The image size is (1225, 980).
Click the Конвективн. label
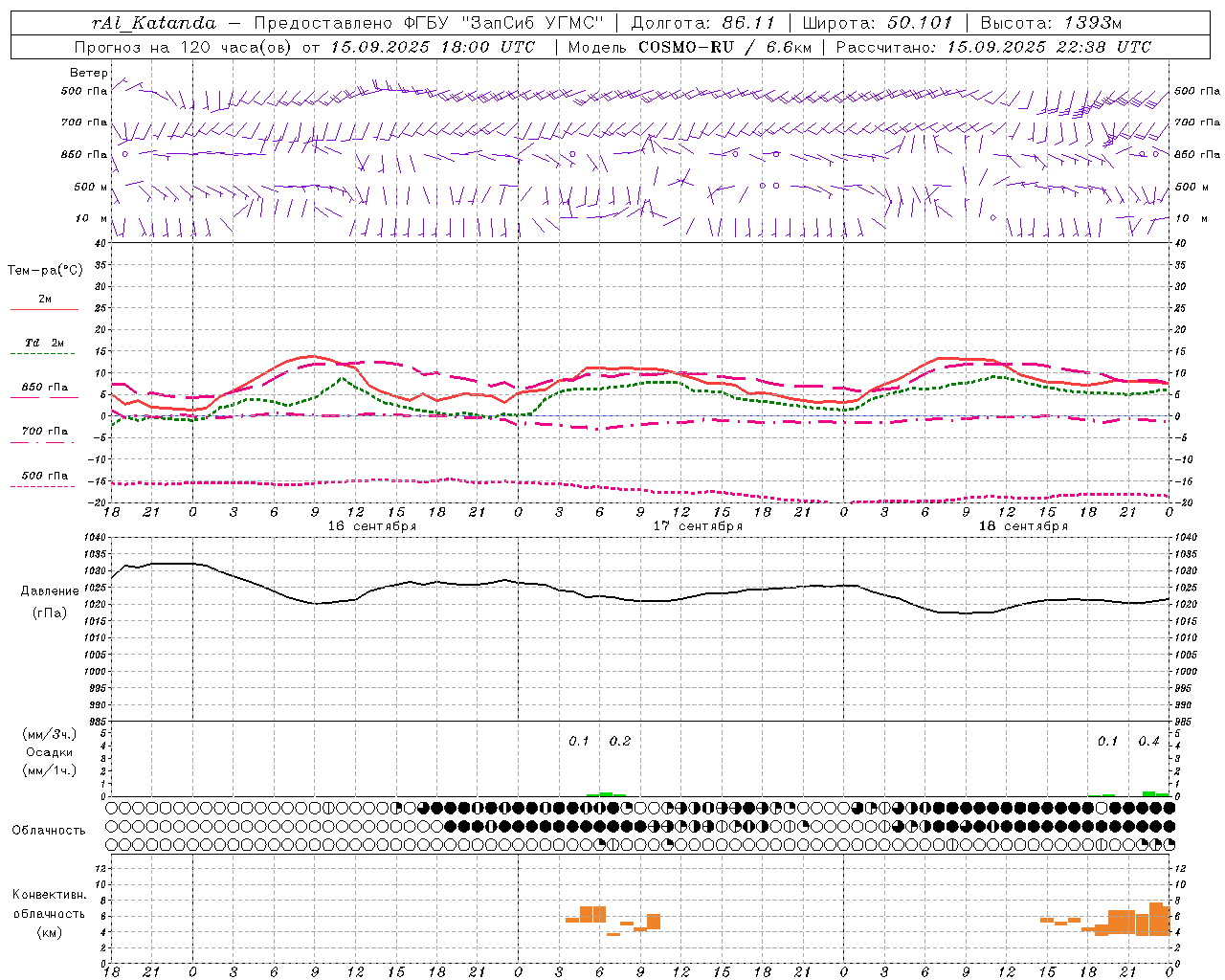point(50,894)
